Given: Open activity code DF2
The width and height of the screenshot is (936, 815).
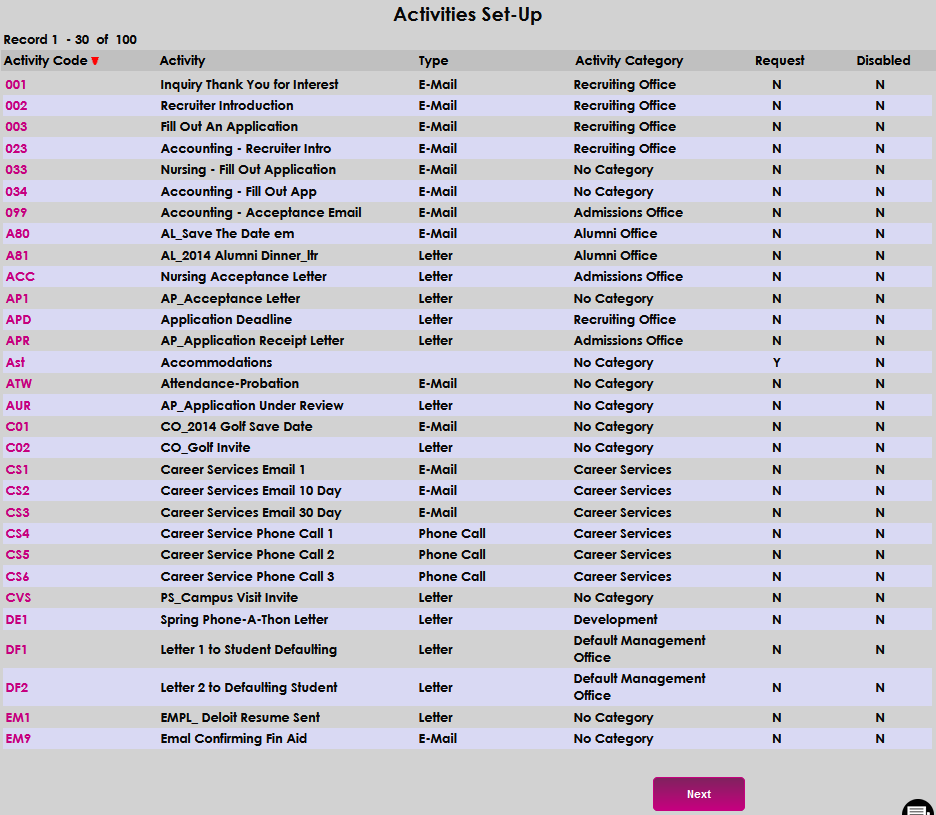Looking at the screenshot, I should [17, 687].
